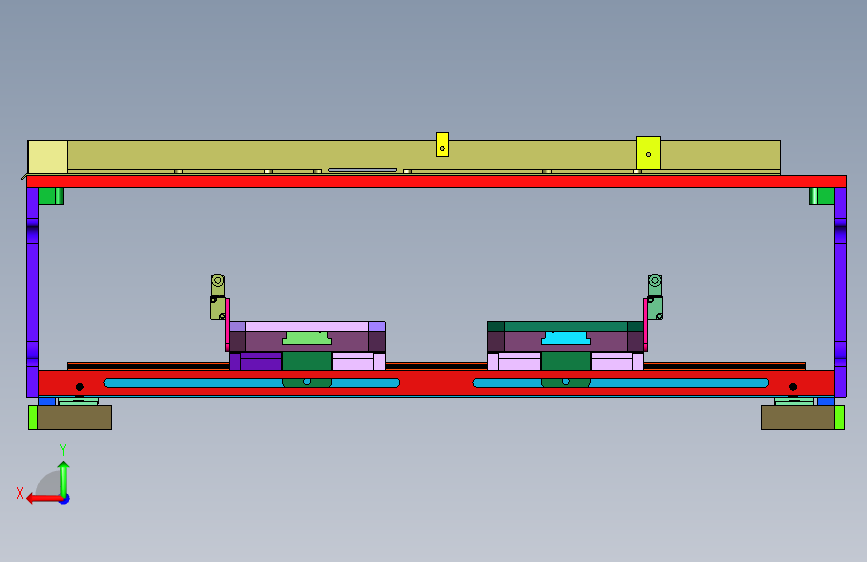
Task: Select the dark purple block at the left carriage base
Action: (x=255, y=362)
